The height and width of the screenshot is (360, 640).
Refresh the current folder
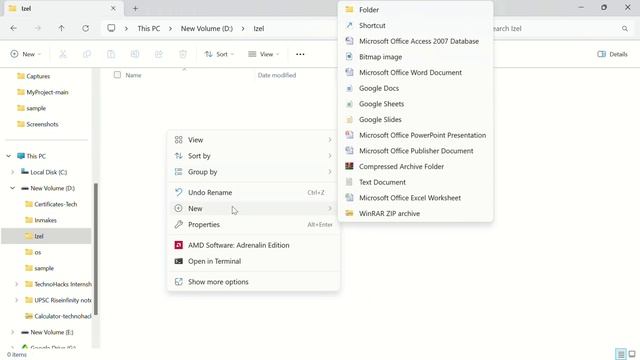(x=85, y=28)
